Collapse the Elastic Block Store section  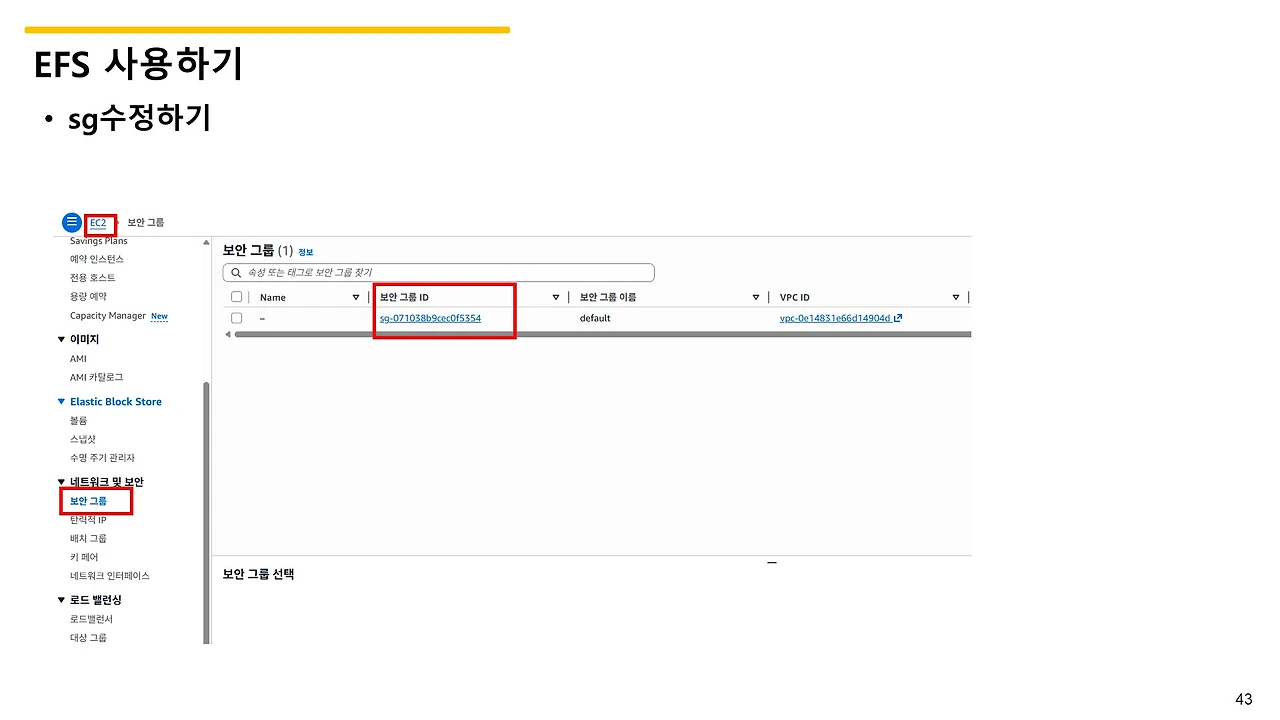click(61, 402)
